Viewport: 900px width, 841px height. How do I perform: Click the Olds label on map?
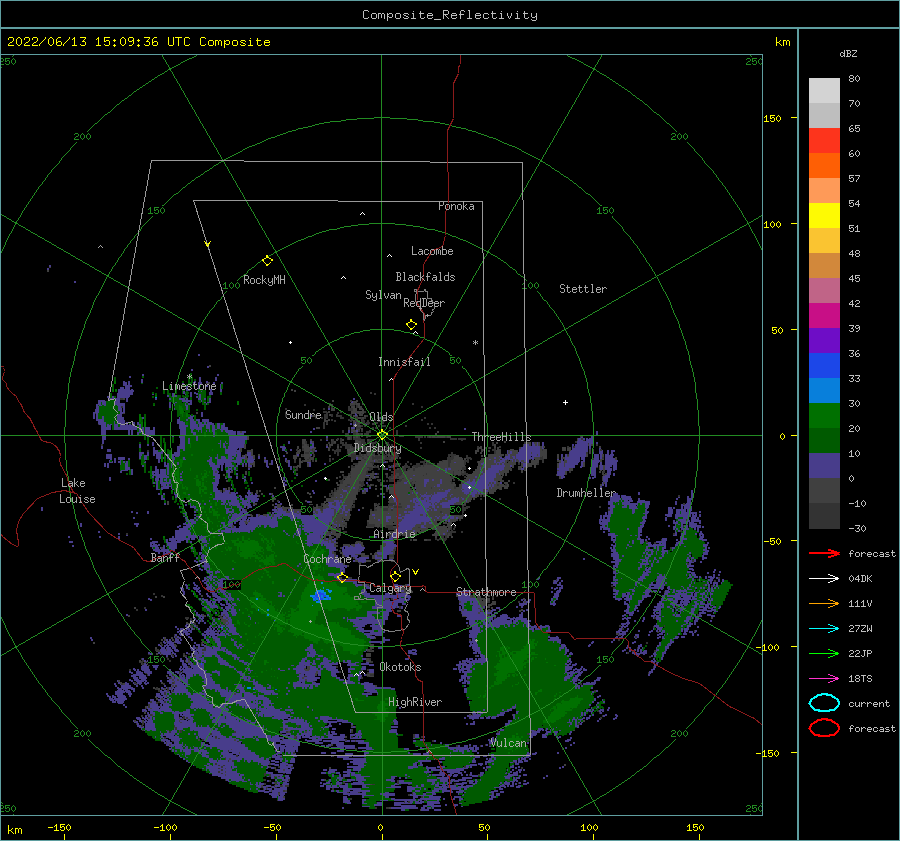point(381,417)
